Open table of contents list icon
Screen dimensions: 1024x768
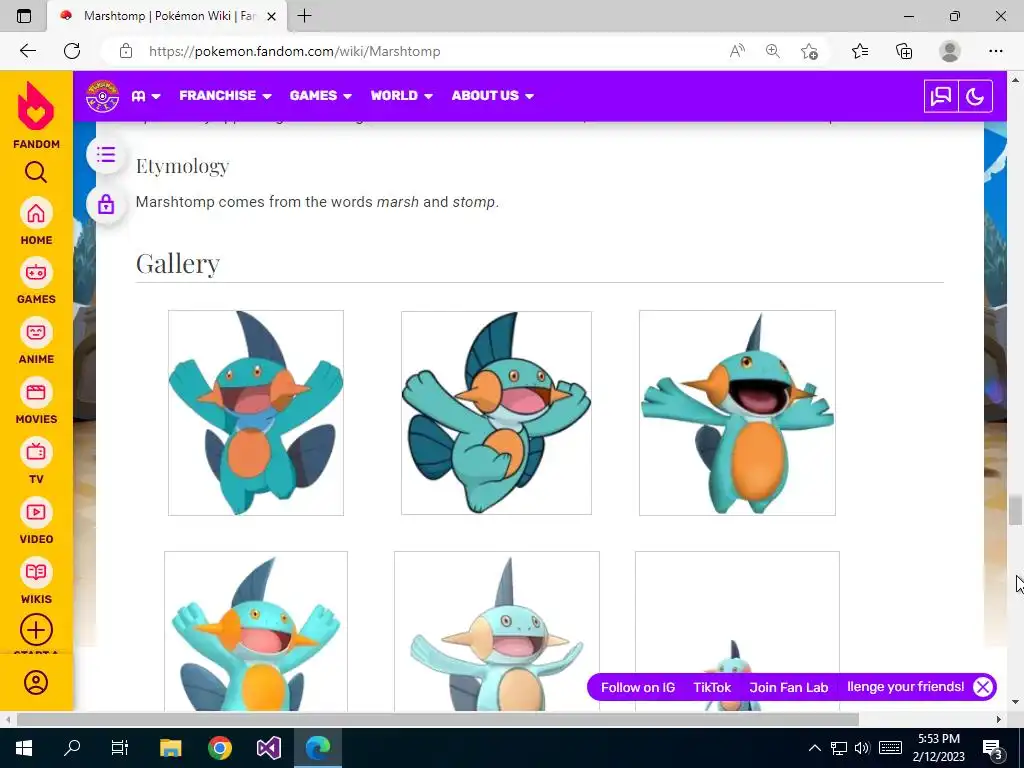106,155
